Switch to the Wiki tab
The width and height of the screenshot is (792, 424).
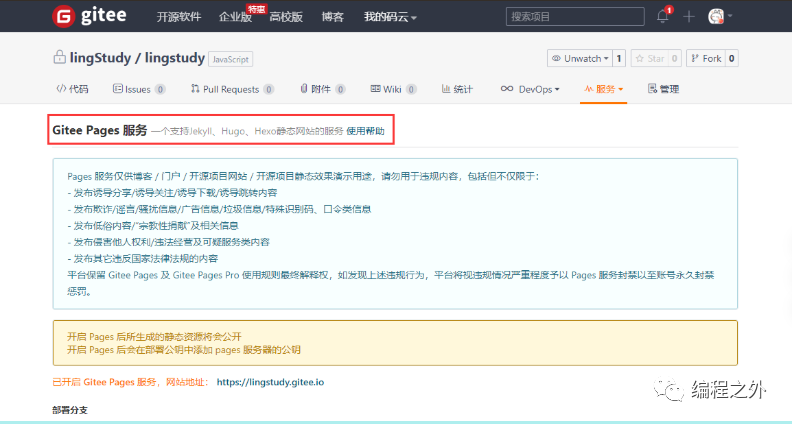point(393,89)
